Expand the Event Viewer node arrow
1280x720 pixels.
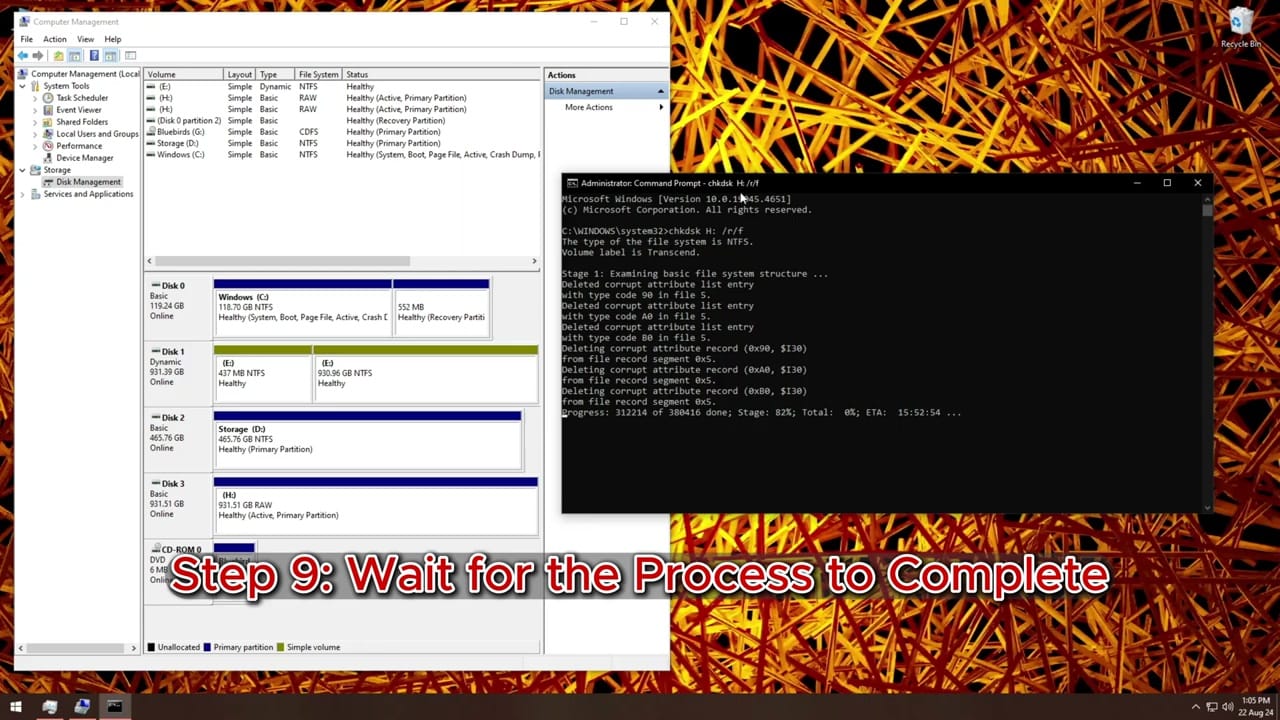coord(35,110)
